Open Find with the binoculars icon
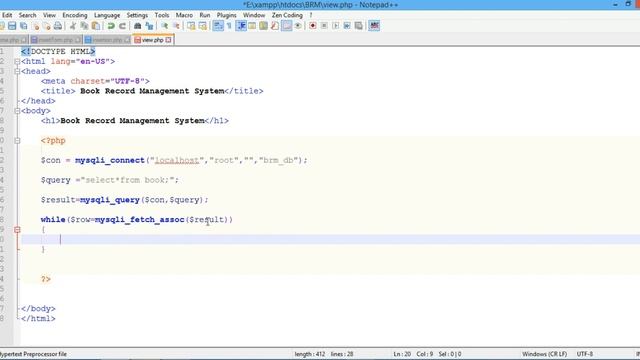640x360 pixels. [x=138, y=26]
